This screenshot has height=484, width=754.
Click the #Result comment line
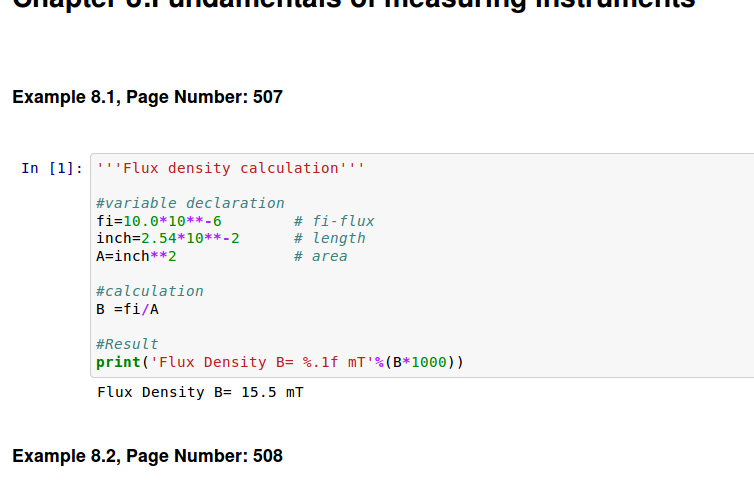(127, 344)
